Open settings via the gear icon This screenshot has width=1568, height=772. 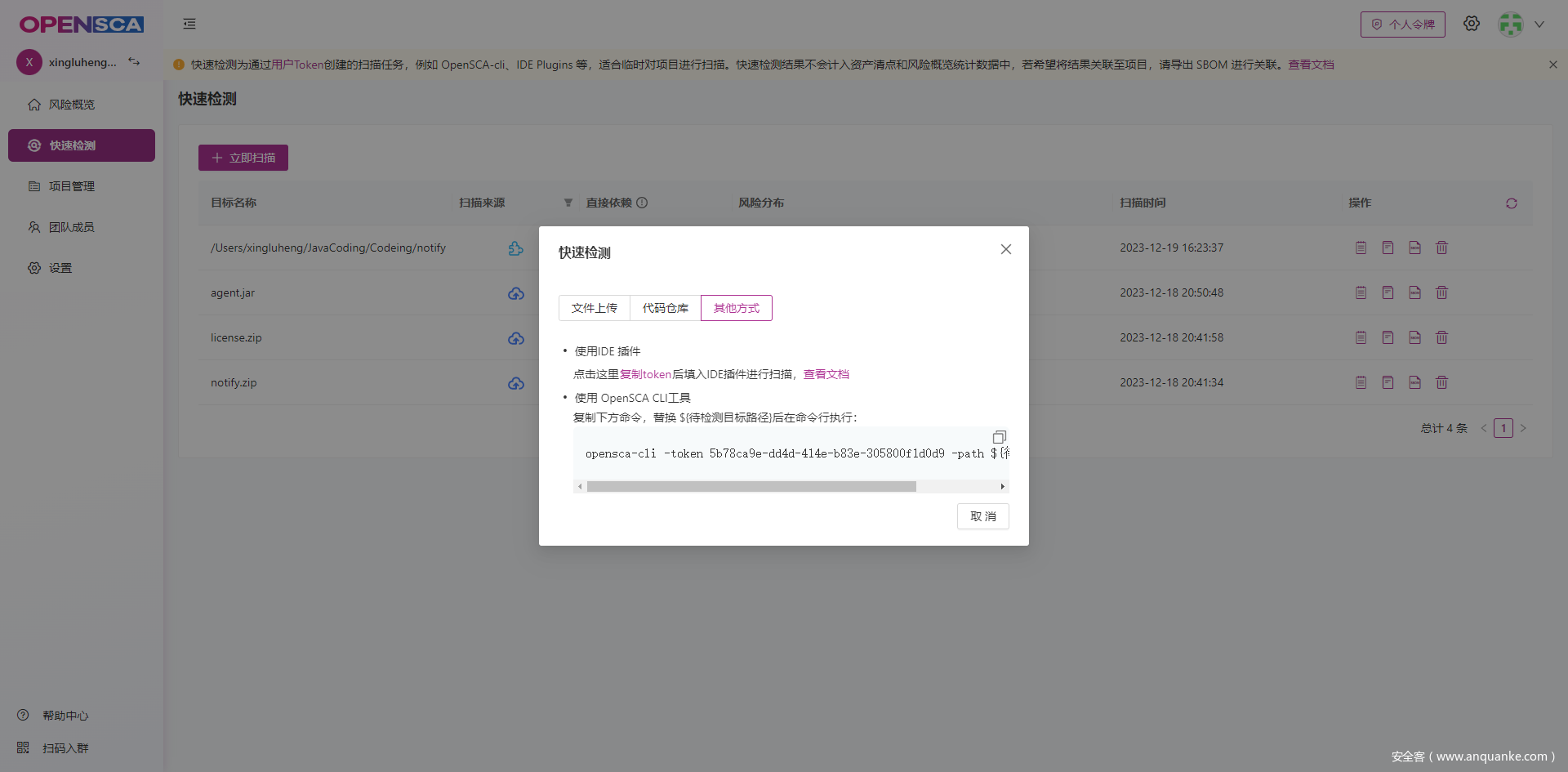point(1472,23)
